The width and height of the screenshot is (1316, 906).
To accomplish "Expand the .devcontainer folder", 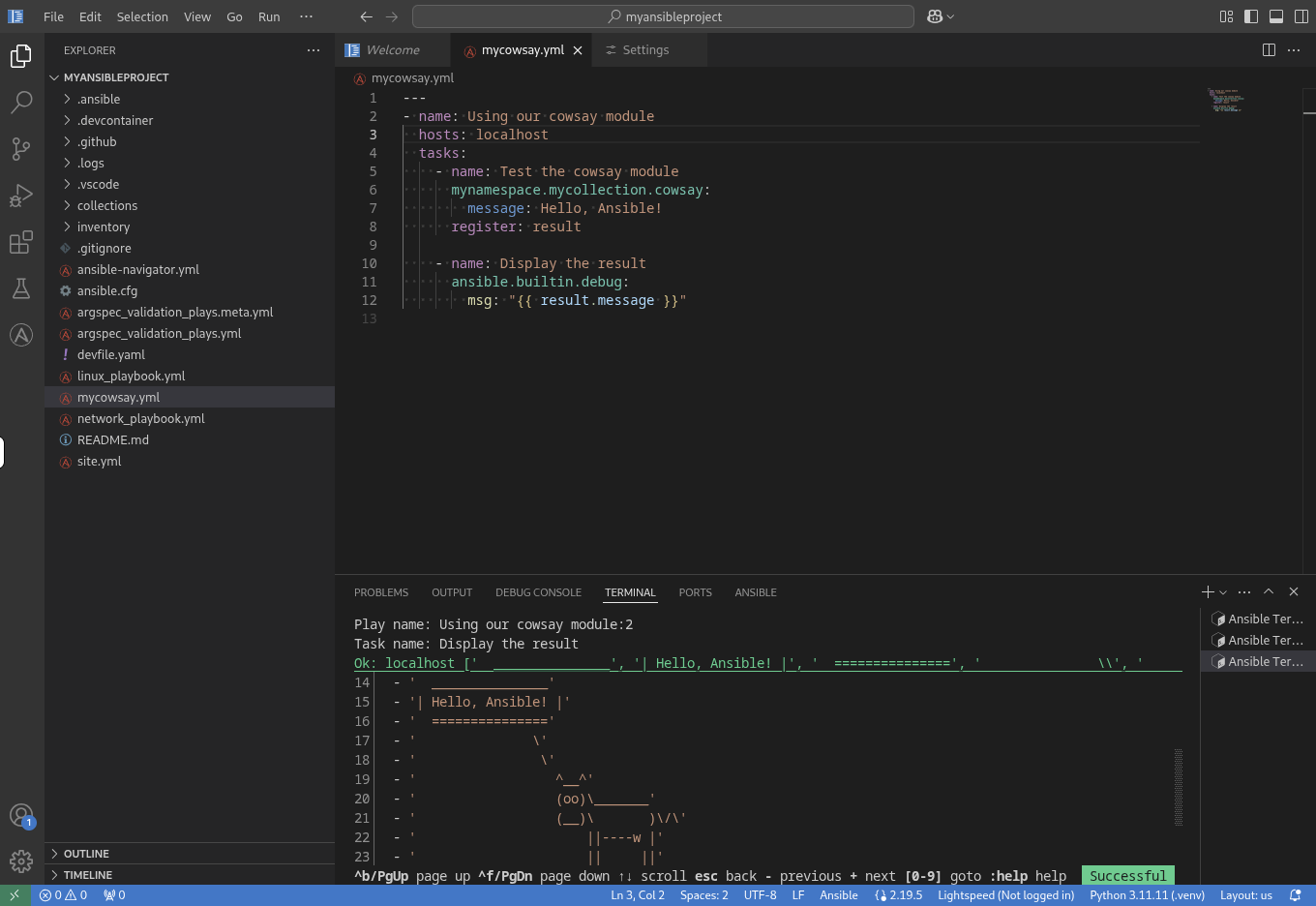I will click(190, 120).
